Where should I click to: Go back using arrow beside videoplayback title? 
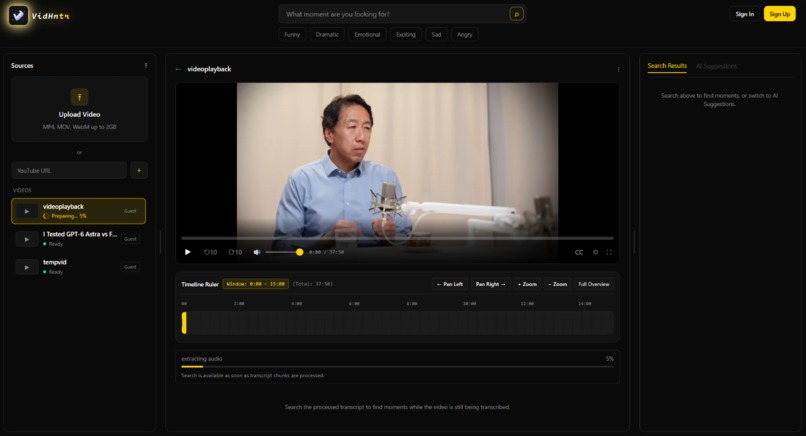[x=178, y=69]
